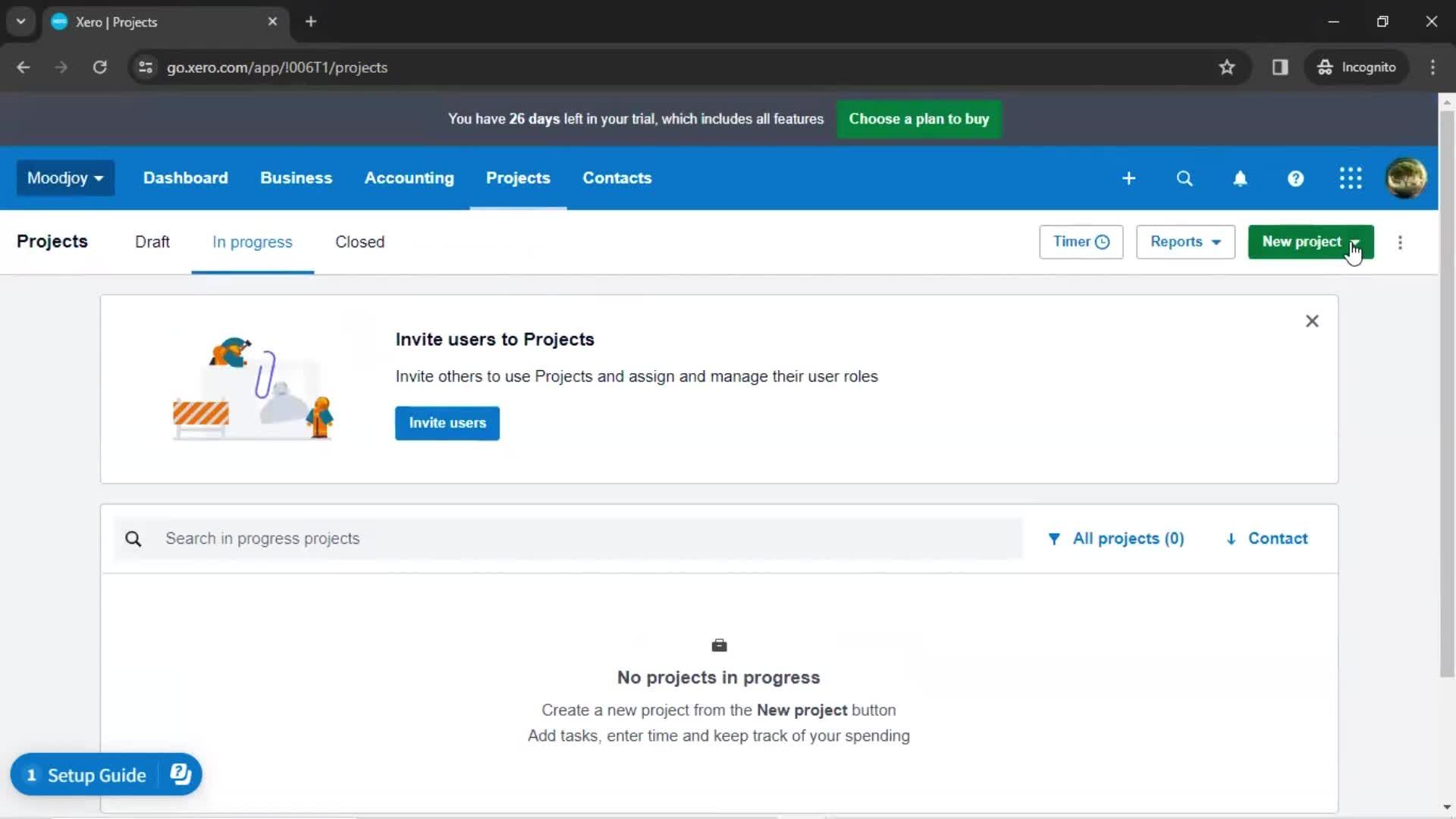Open Chrome three-dot menu
Image resolution: width=1456 pixels, height=819 pixels.
[x=1432, y=67]
